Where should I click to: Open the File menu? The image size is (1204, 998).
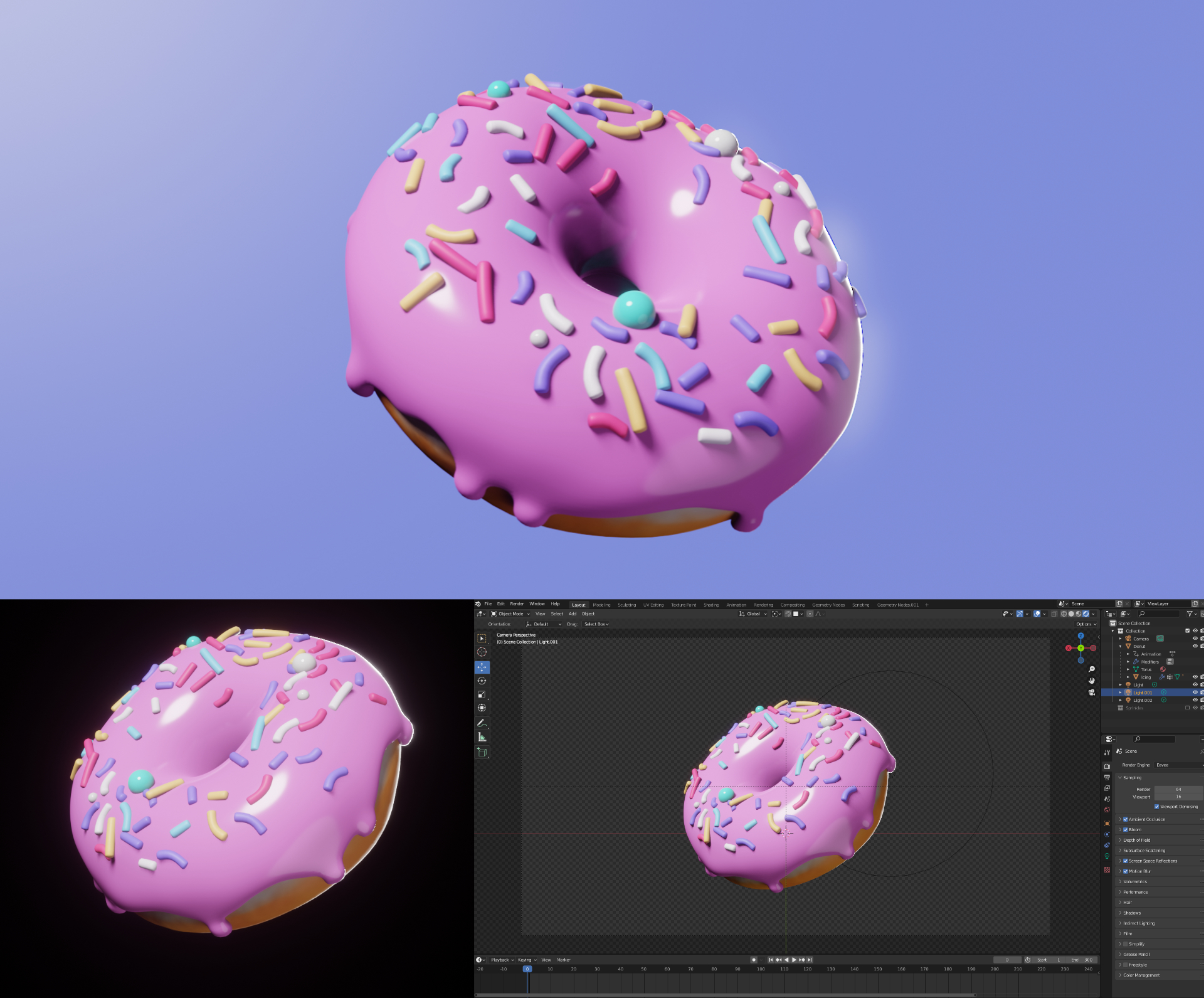pyautogui.click(x=488, y=604)
